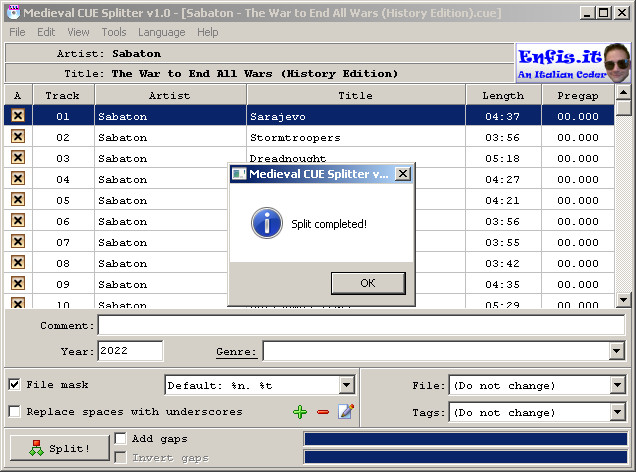636x472 pixels.
Task: Click the pencil edit-mask icon
Action: [346, 411]
